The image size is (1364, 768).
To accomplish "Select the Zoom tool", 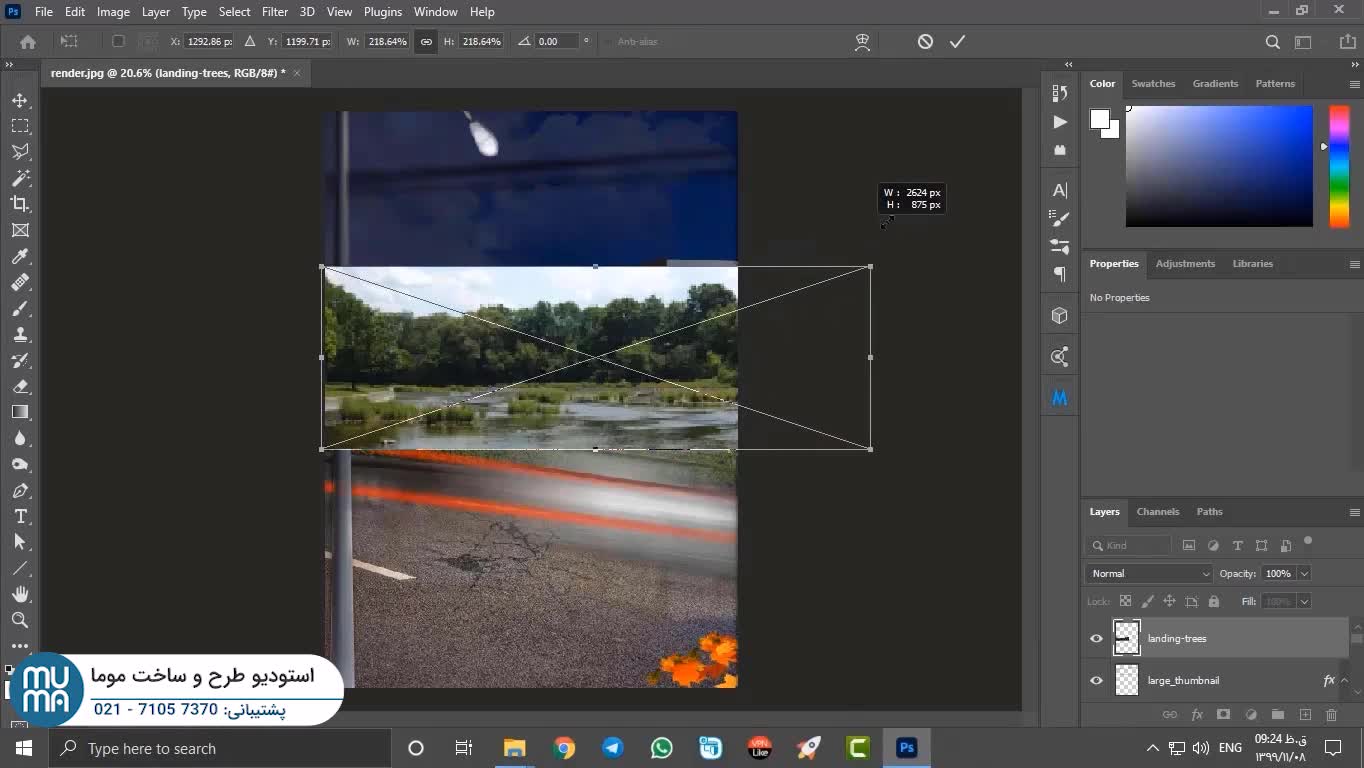I will pos(20,620).
